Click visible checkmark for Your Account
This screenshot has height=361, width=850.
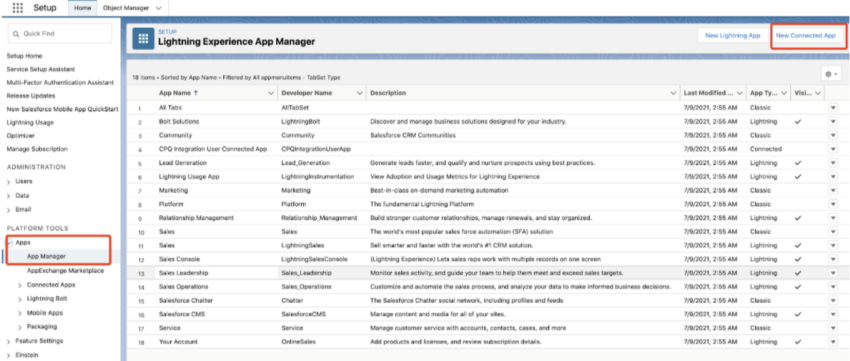coord(798,341)
